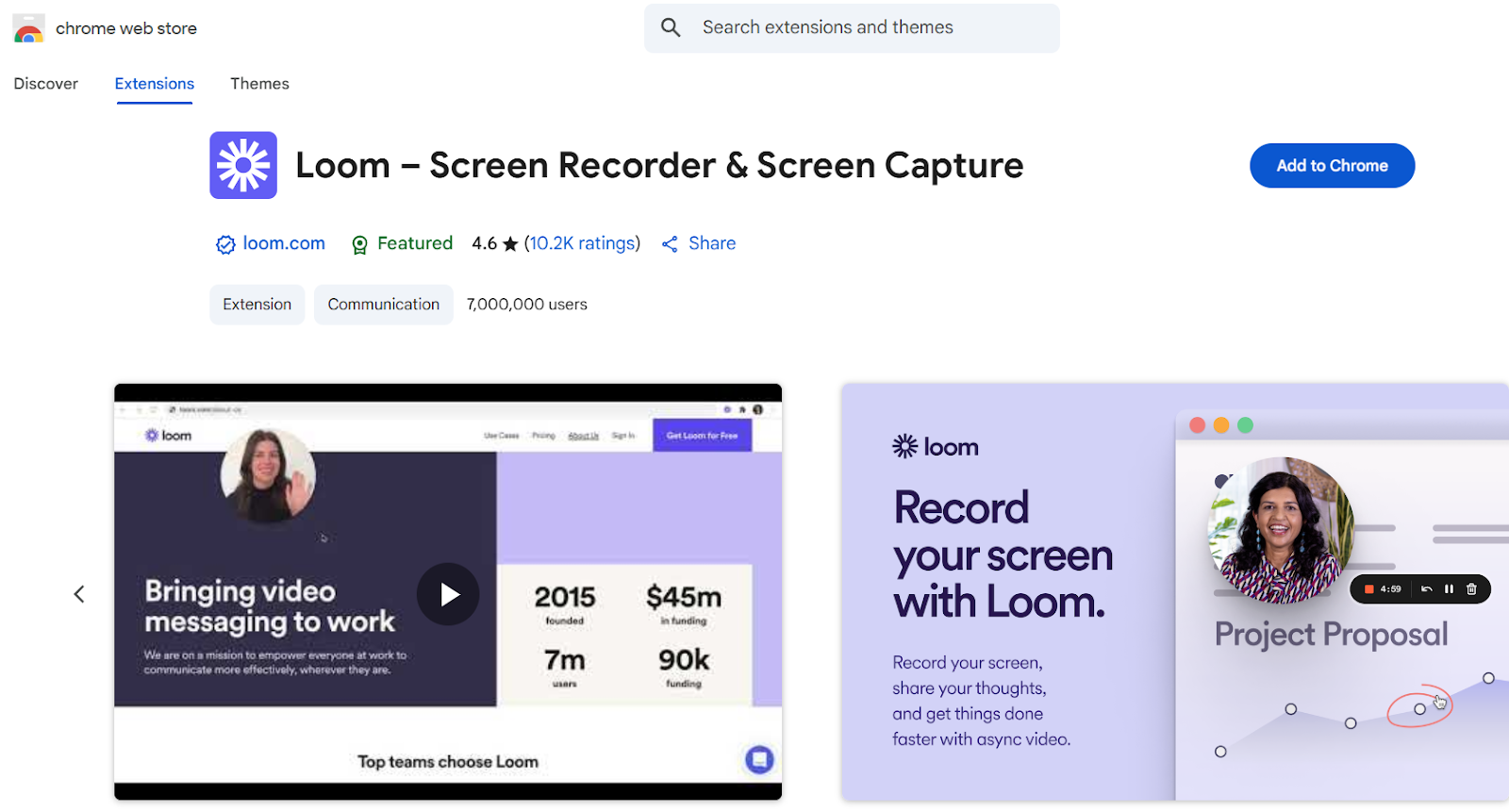Open the loom.com publisher link
Viewport: 1509px width, 812px height.
(284, 243)
